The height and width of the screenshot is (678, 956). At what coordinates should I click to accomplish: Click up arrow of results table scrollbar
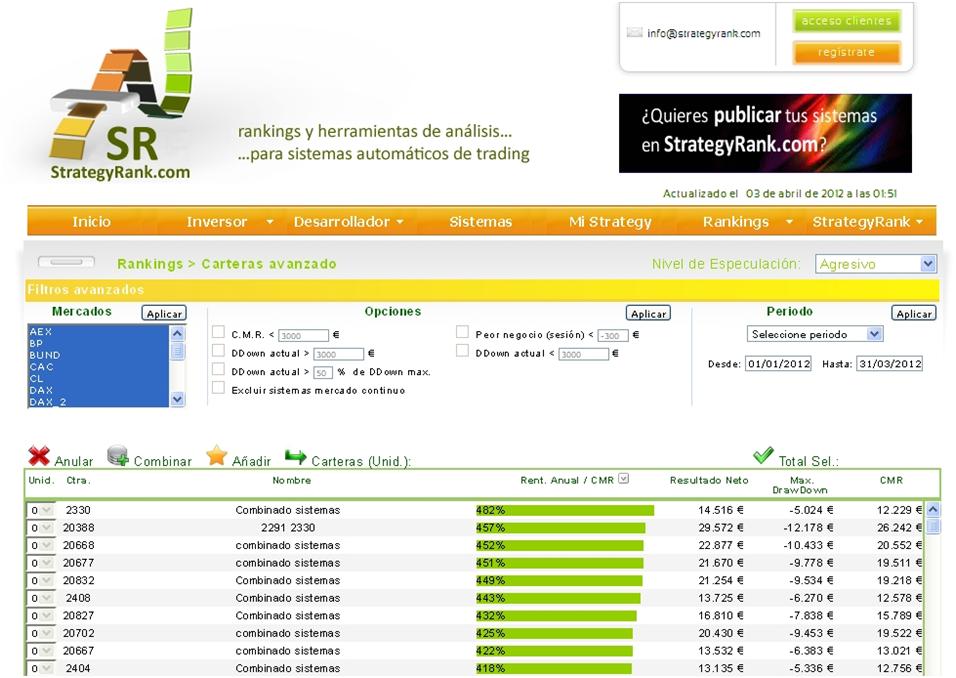pos(933,510)
